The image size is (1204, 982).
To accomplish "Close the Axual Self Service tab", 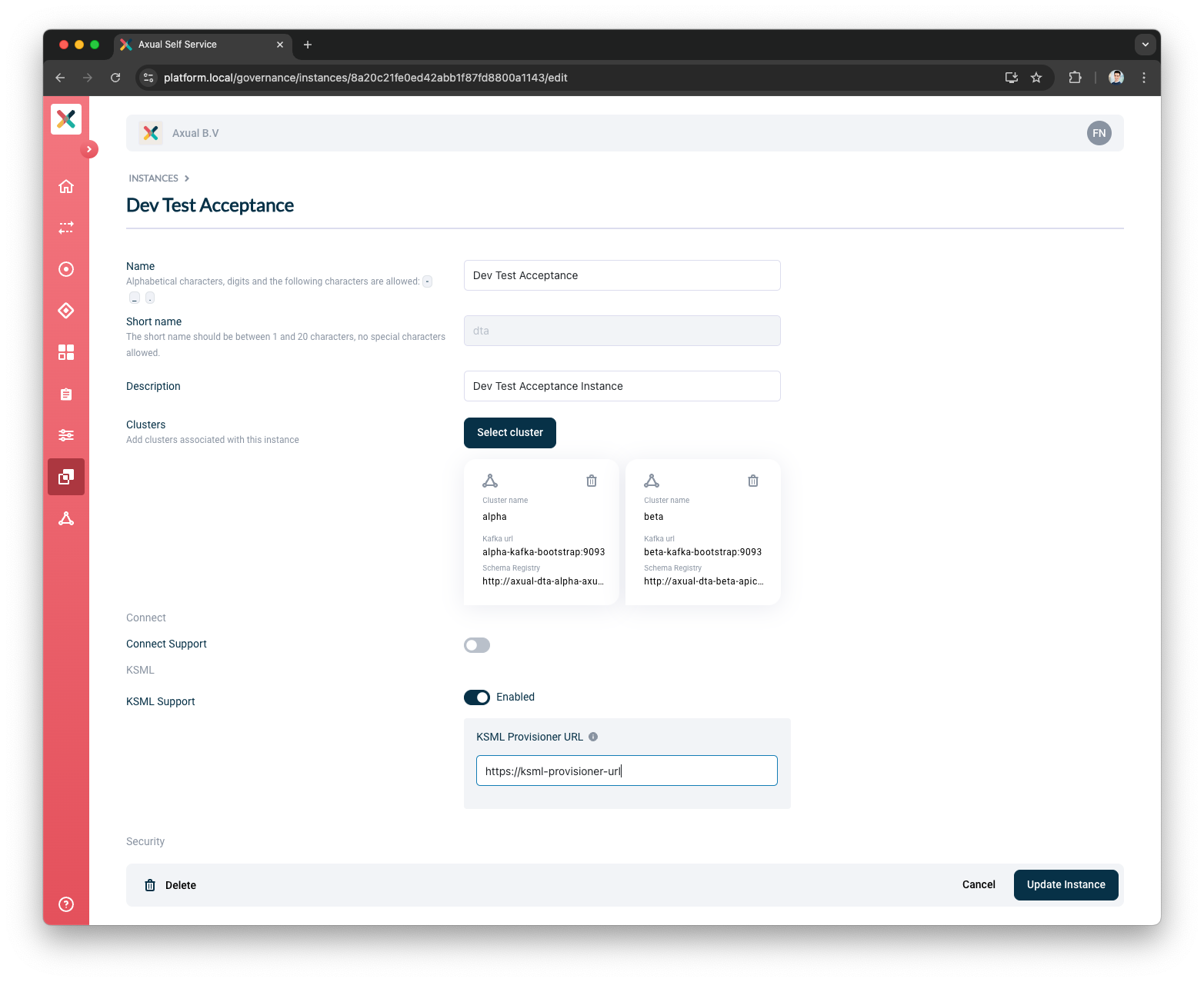I will [x=280, y=45].
